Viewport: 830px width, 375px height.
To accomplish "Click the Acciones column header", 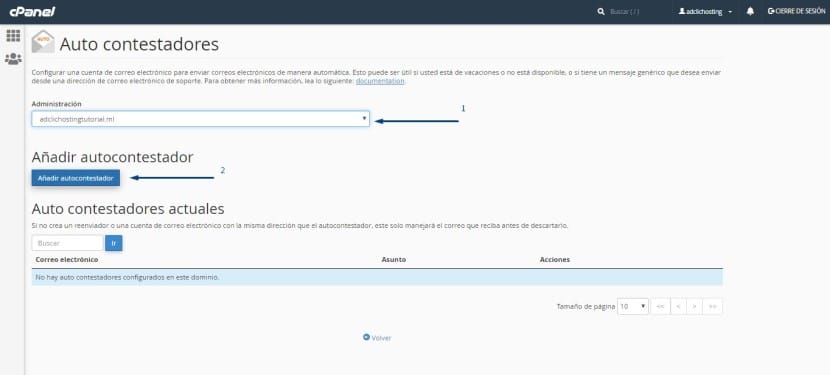I will pyautogui.click(x=555, y=260).
